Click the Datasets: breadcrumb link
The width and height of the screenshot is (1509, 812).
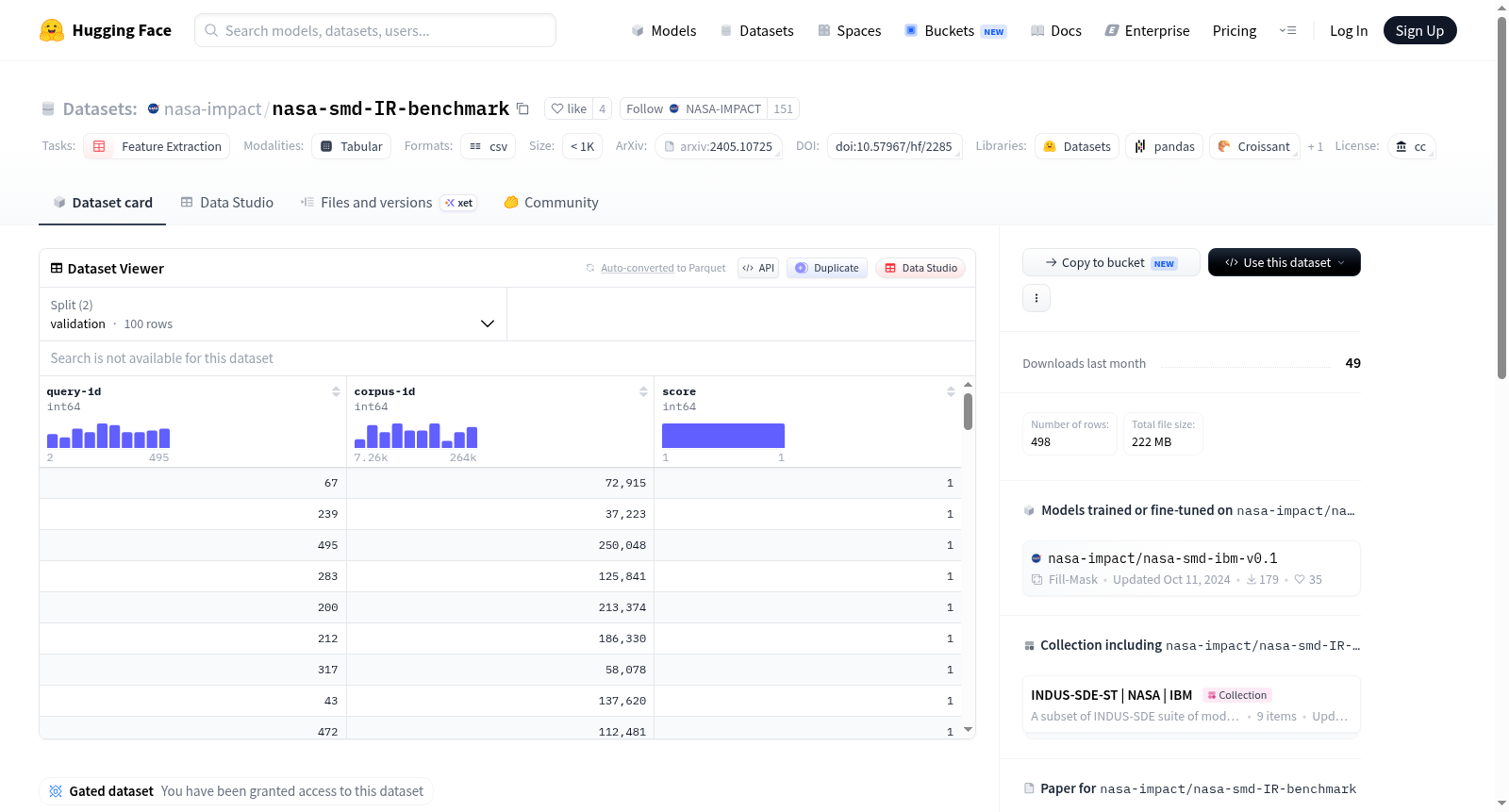click(x=100, y=108)
